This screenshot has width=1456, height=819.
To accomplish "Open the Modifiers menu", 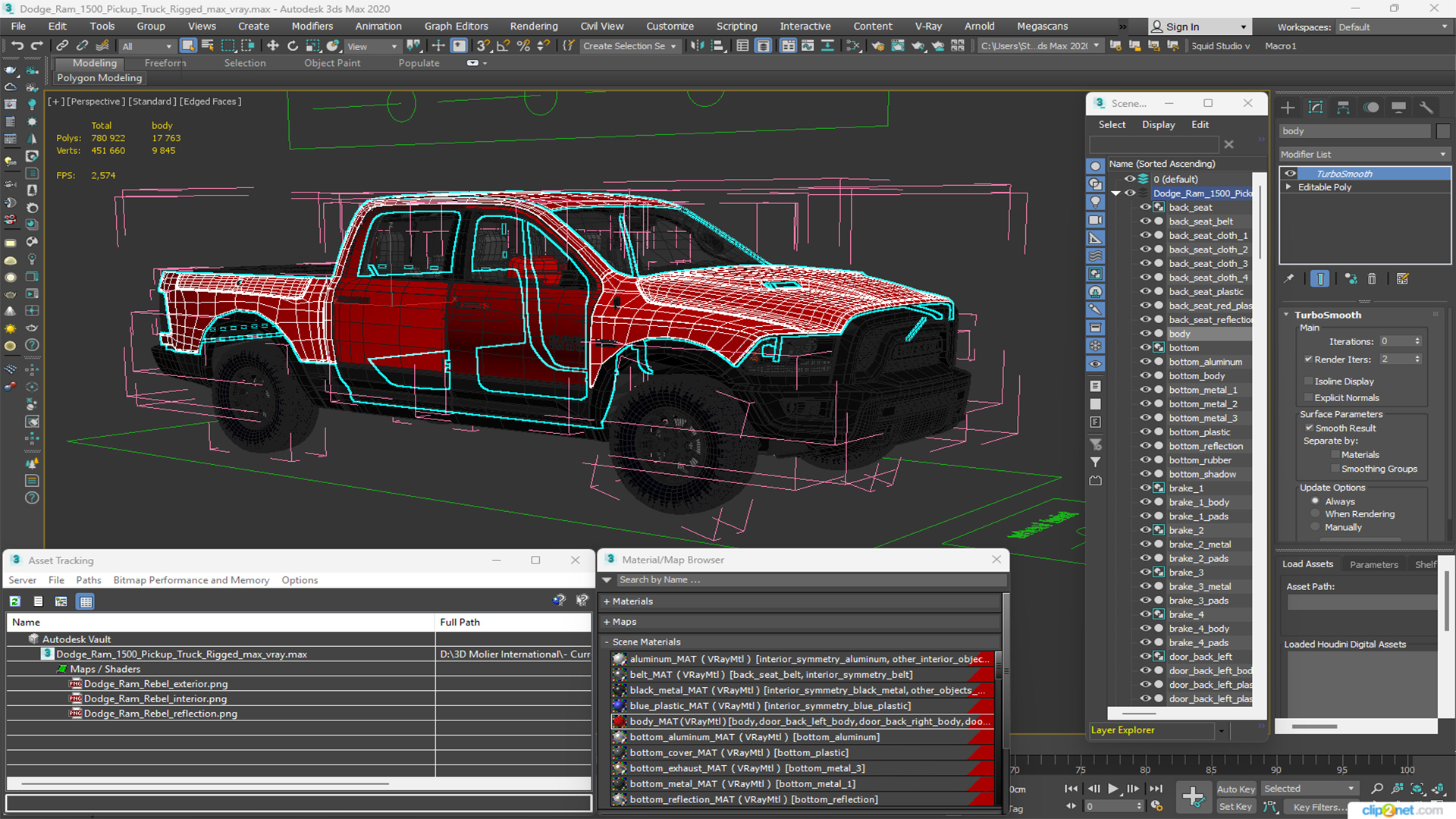I will coord(312,26).
